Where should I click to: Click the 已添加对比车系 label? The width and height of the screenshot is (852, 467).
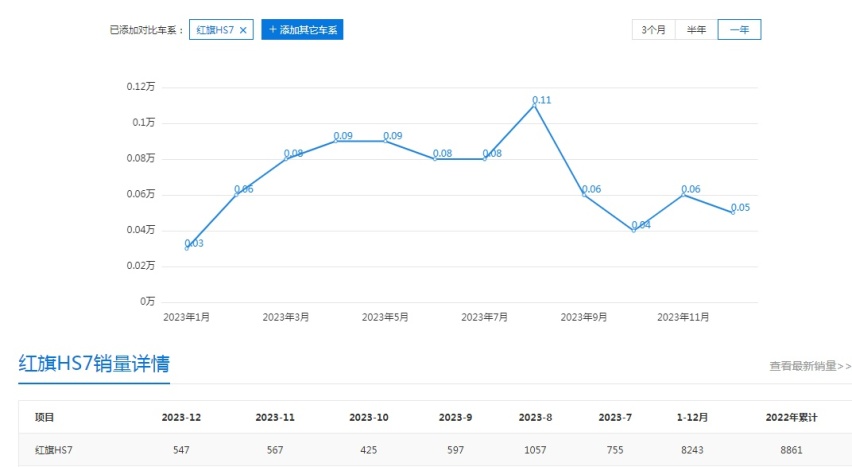click(x=146, y=30)
